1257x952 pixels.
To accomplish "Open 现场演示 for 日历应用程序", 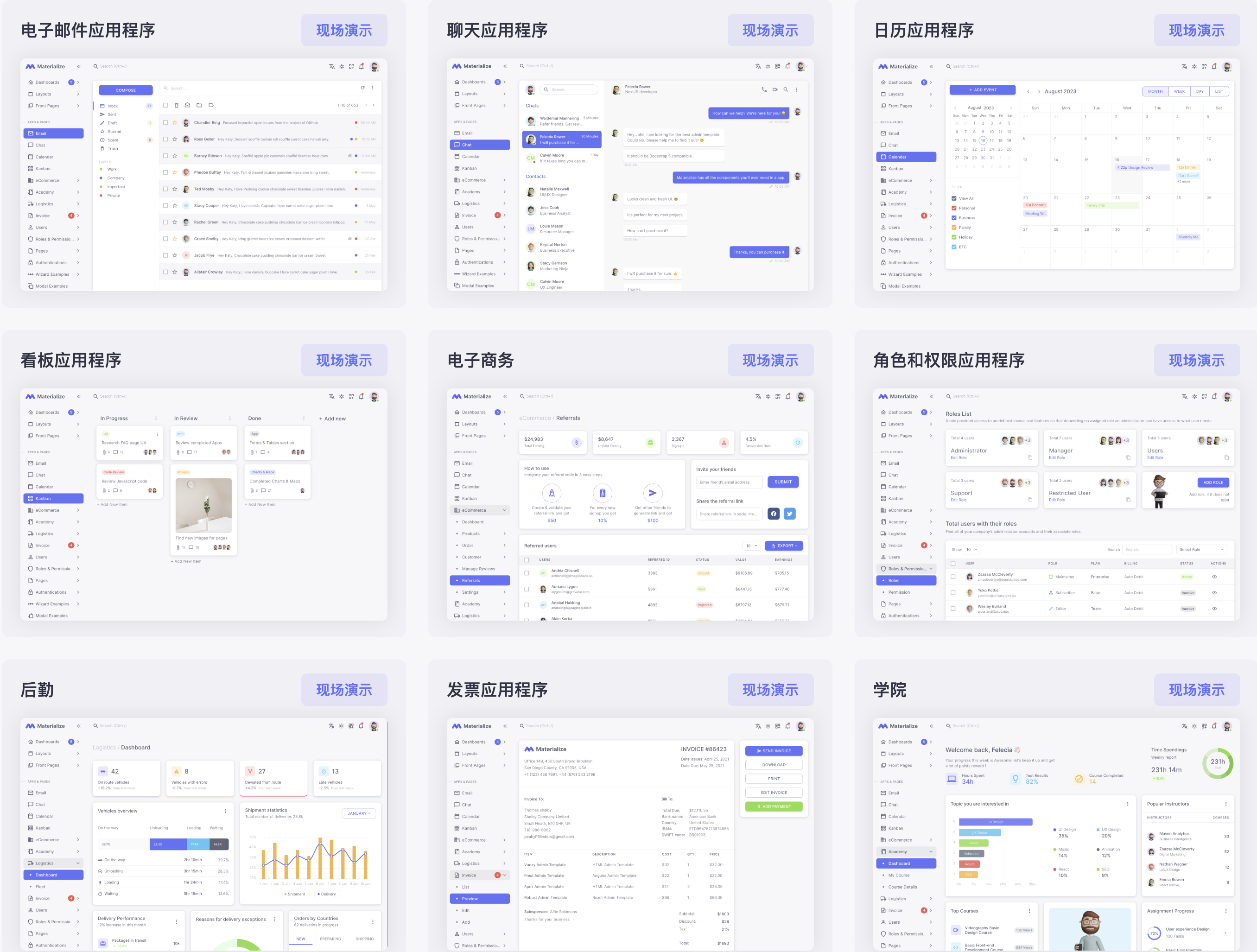I will [1196, 30].
